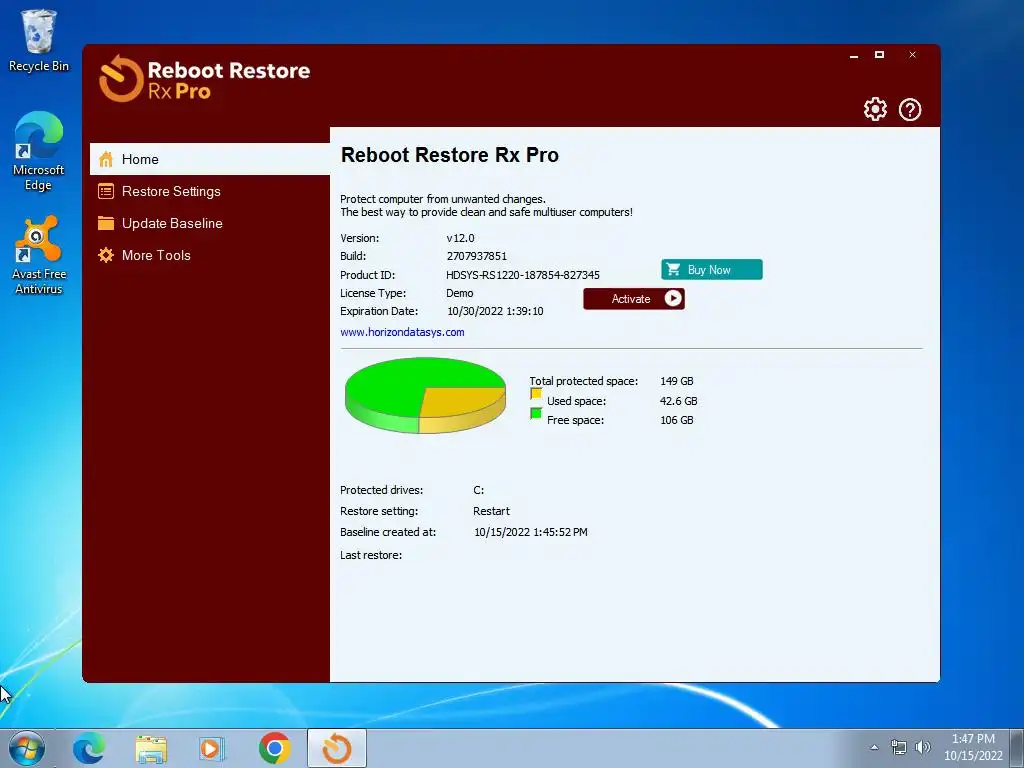Image resolution: width=1024 pixels, height=768 pixels.
Task: Click the Reboot Restore Rx taskbar button
Action: click(x=337, y=748)
